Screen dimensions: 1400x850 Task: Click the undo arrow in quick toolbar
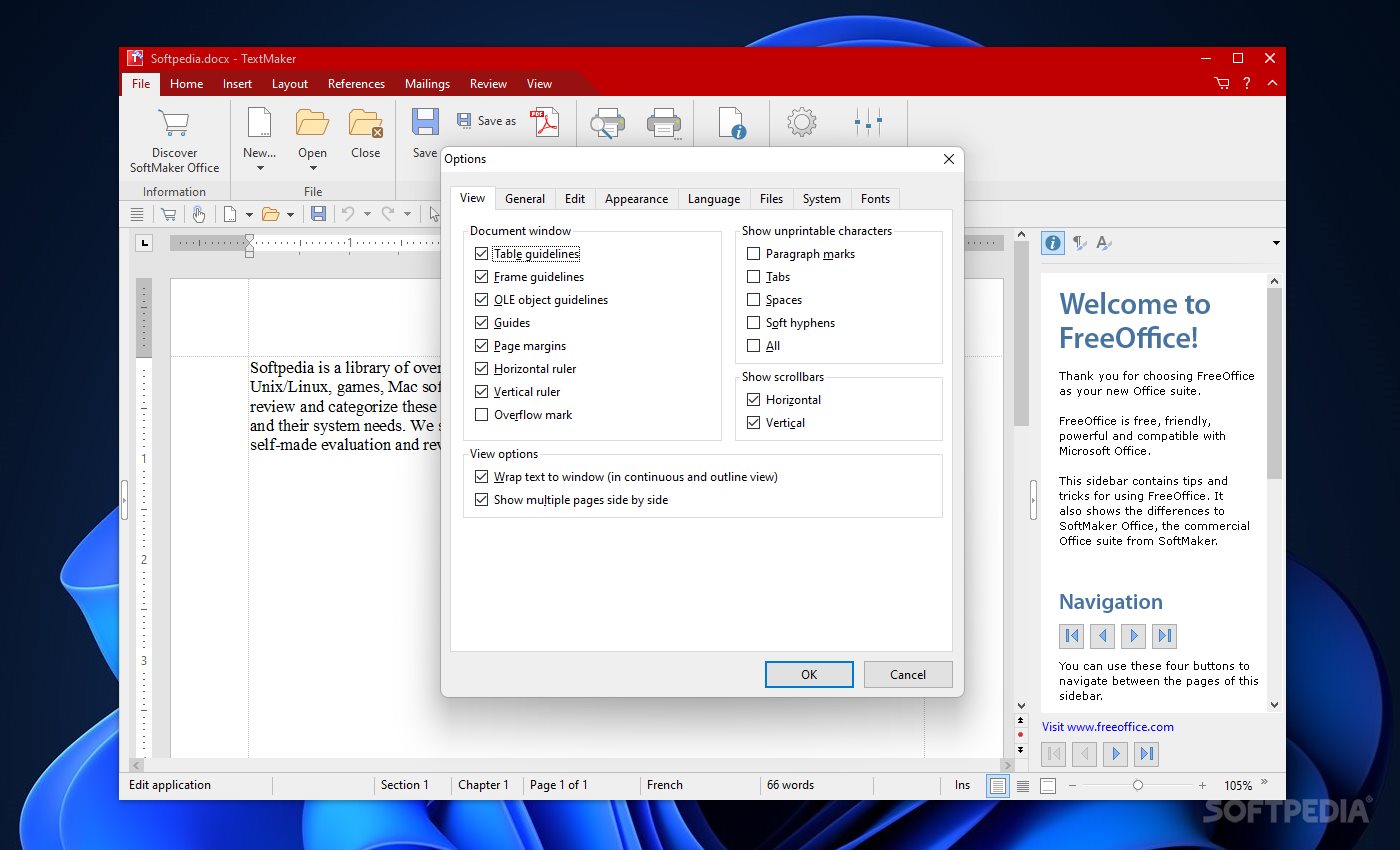click(x=348, y=214)
